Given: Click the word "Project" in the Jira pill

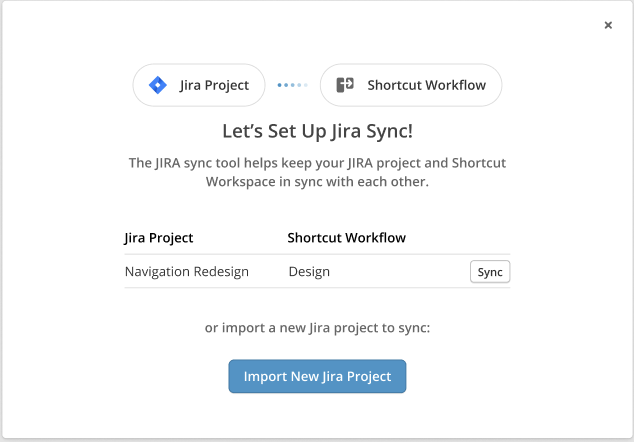Looking at the screenshot, I should coord(227,85).
